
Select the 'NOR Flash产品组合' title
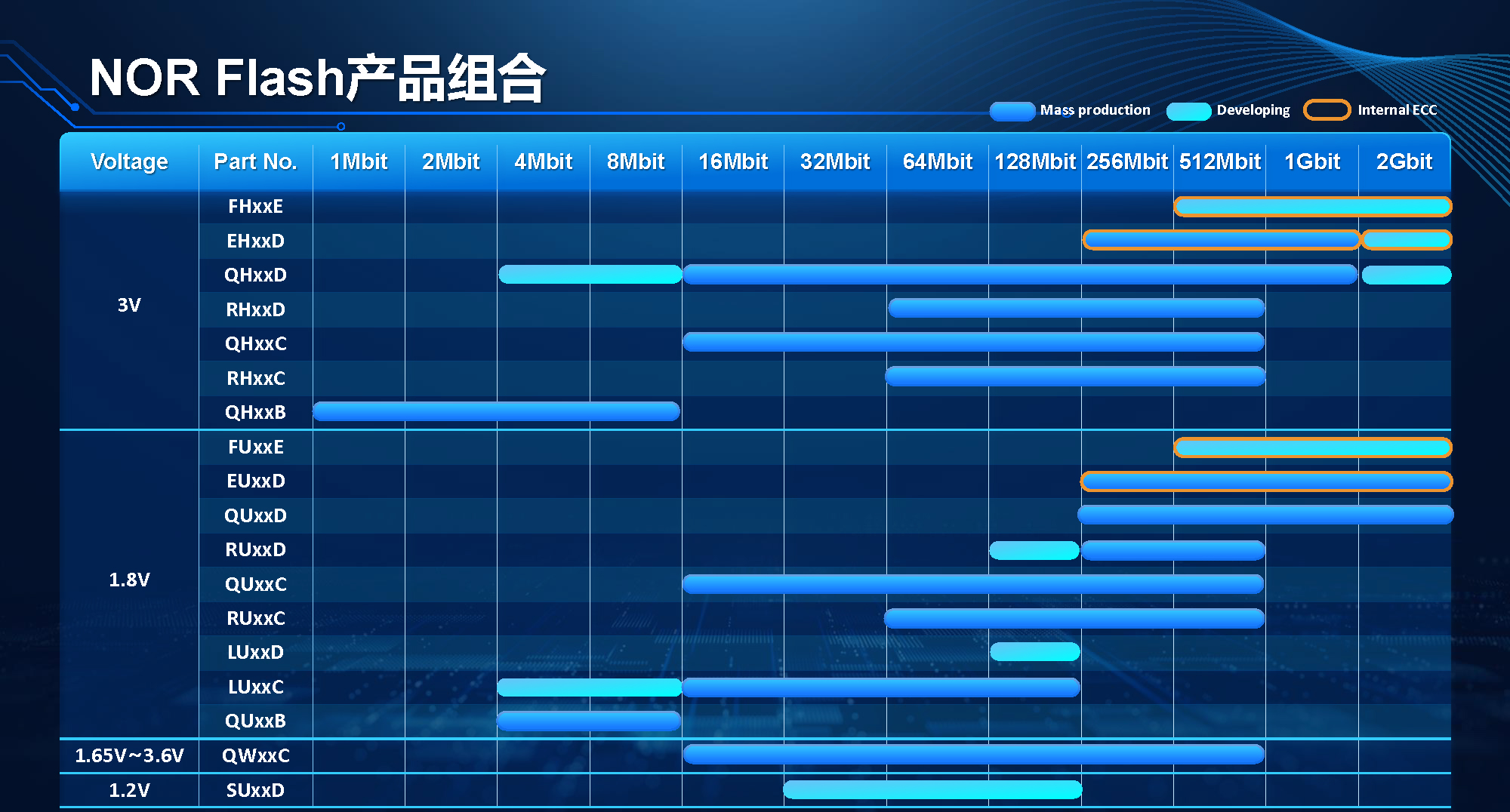[317, 77]
